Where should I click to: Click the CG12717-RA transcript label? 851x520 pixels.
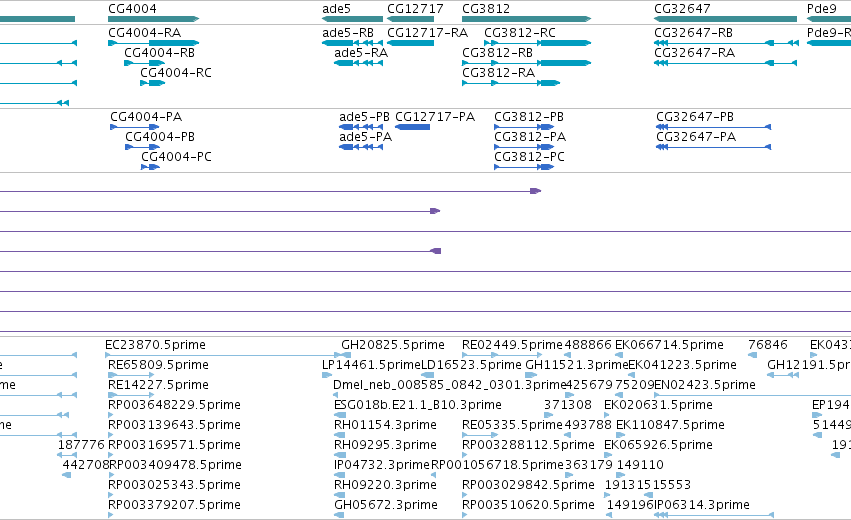(x=427, y=33)
